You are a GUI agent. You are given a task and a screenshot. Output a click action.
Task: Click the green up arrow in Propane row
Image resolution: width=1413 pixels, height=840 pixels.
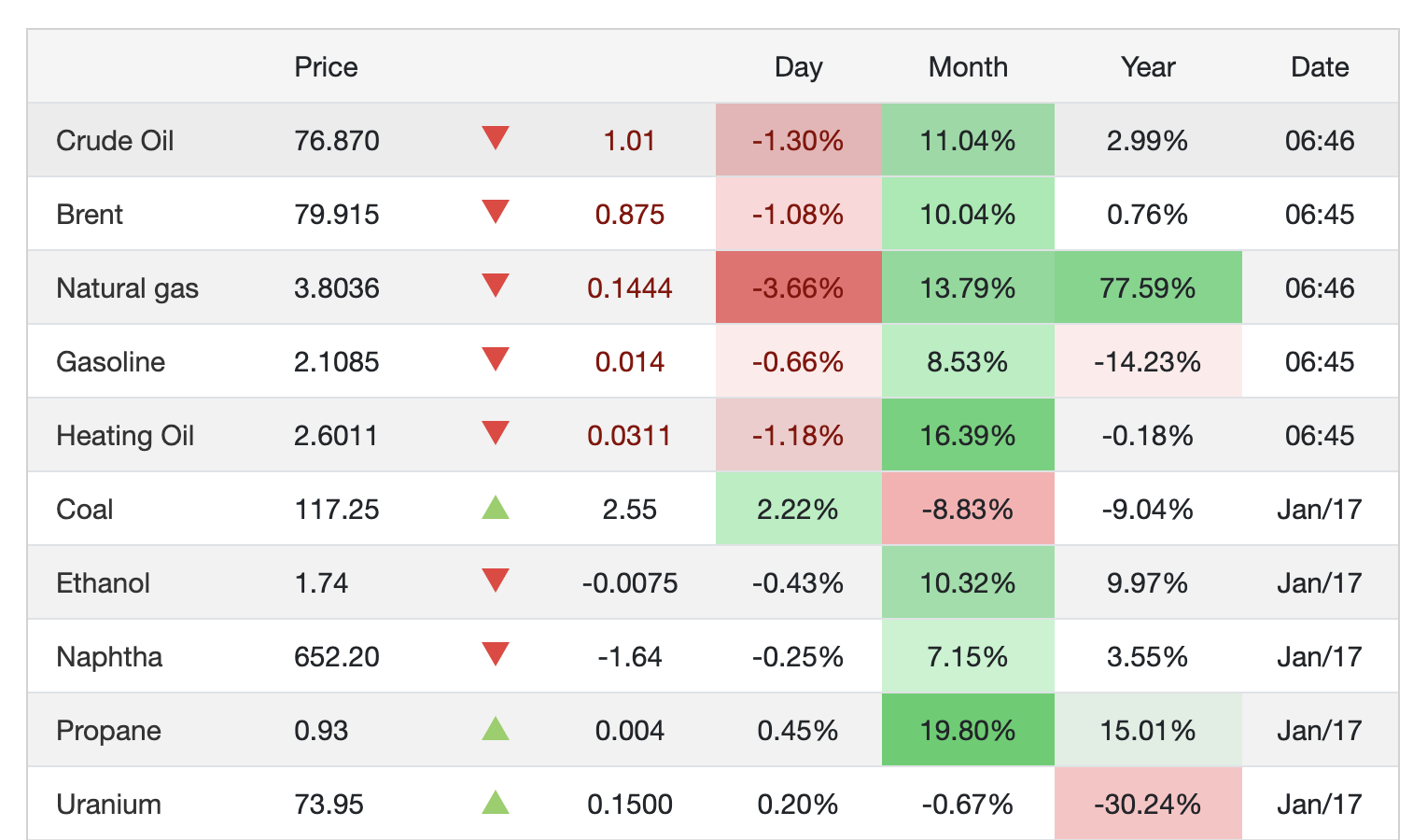[x=496, y=728]
